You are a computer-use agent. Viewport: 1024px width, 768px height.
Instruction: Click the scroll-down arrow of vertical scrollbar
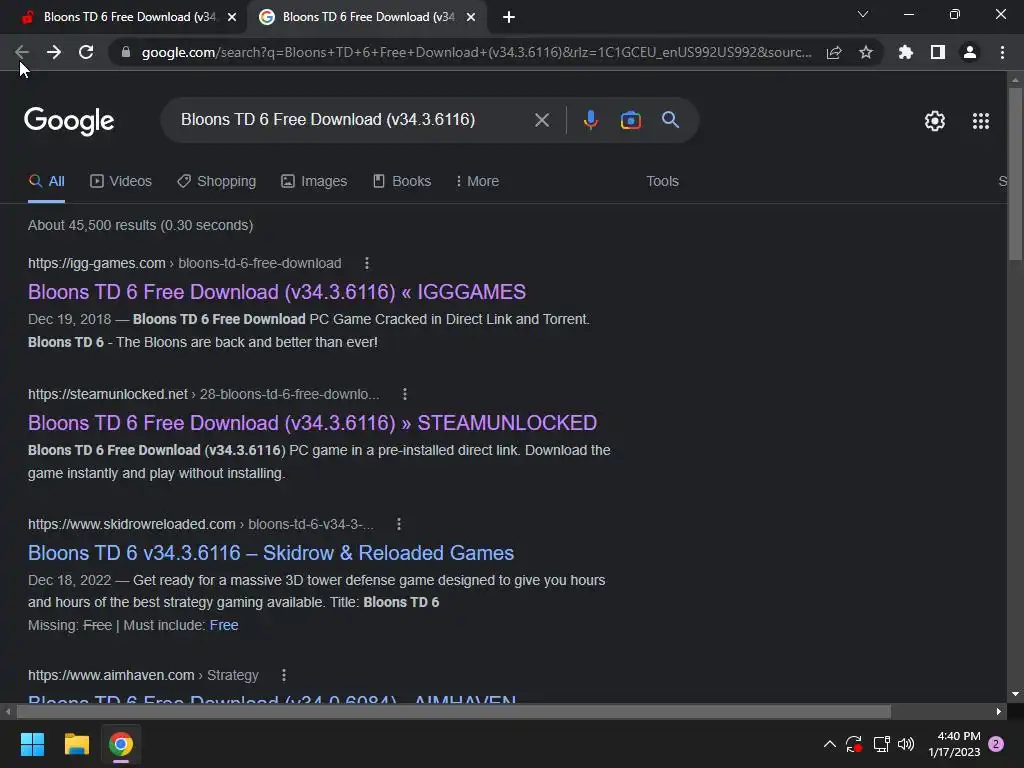click(1015, 694)
